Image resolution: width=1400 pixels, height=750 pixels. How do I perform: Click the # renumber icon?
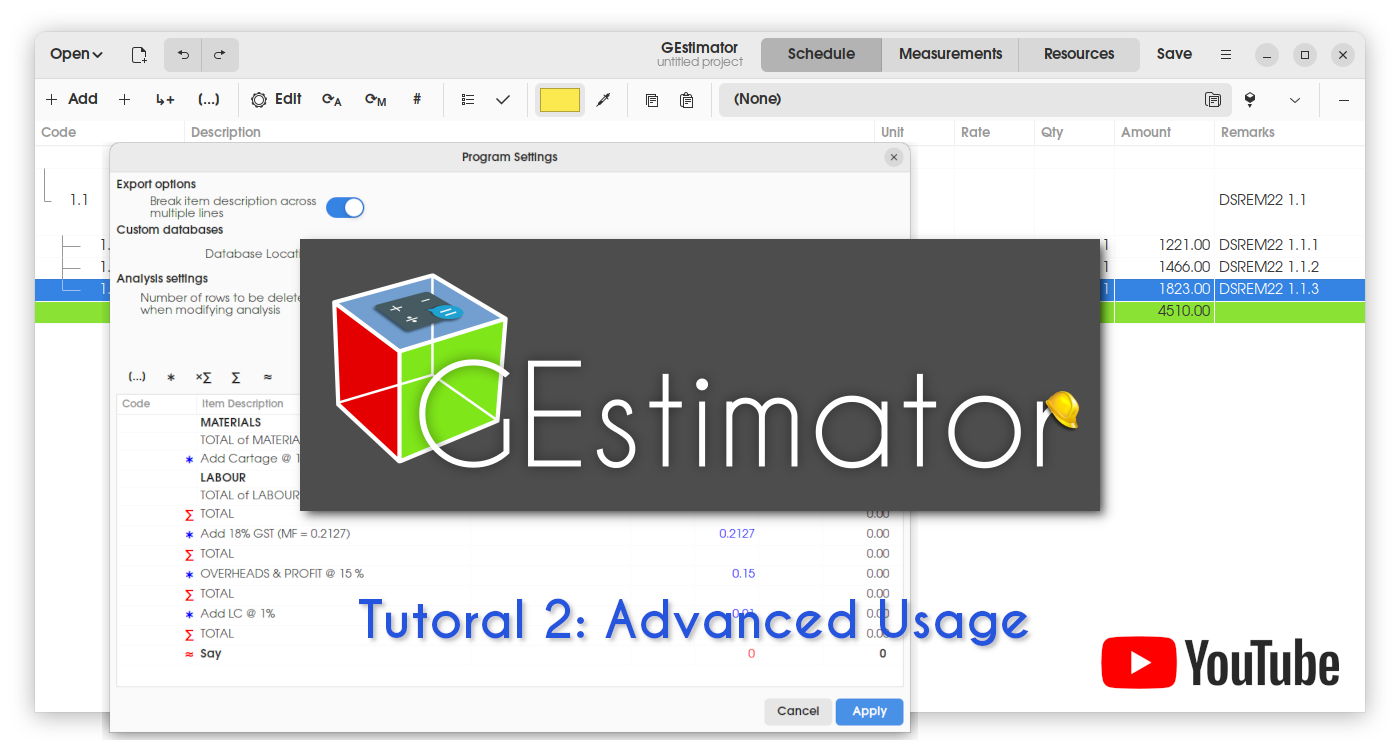click(x=417, y=99)
